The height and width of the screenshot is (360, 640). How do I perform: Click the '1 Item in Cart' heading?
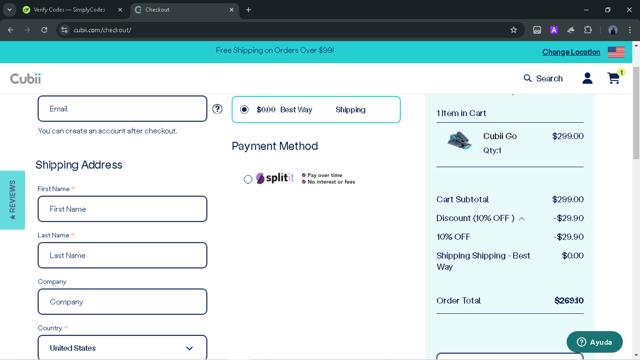tap(461, 113)
